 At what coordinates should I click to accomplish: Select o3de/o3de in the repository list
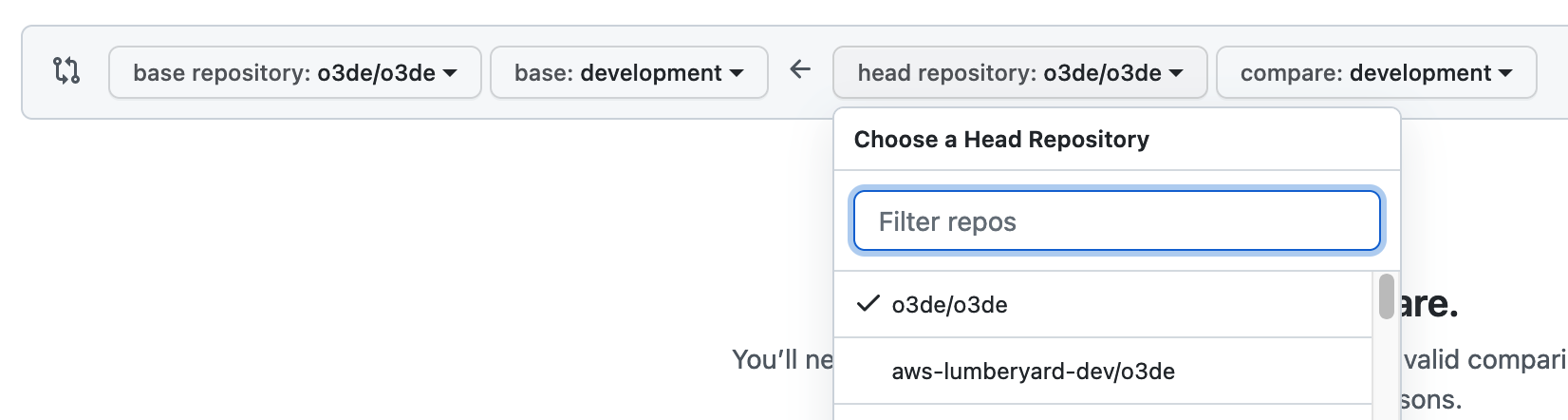[949, 305]
